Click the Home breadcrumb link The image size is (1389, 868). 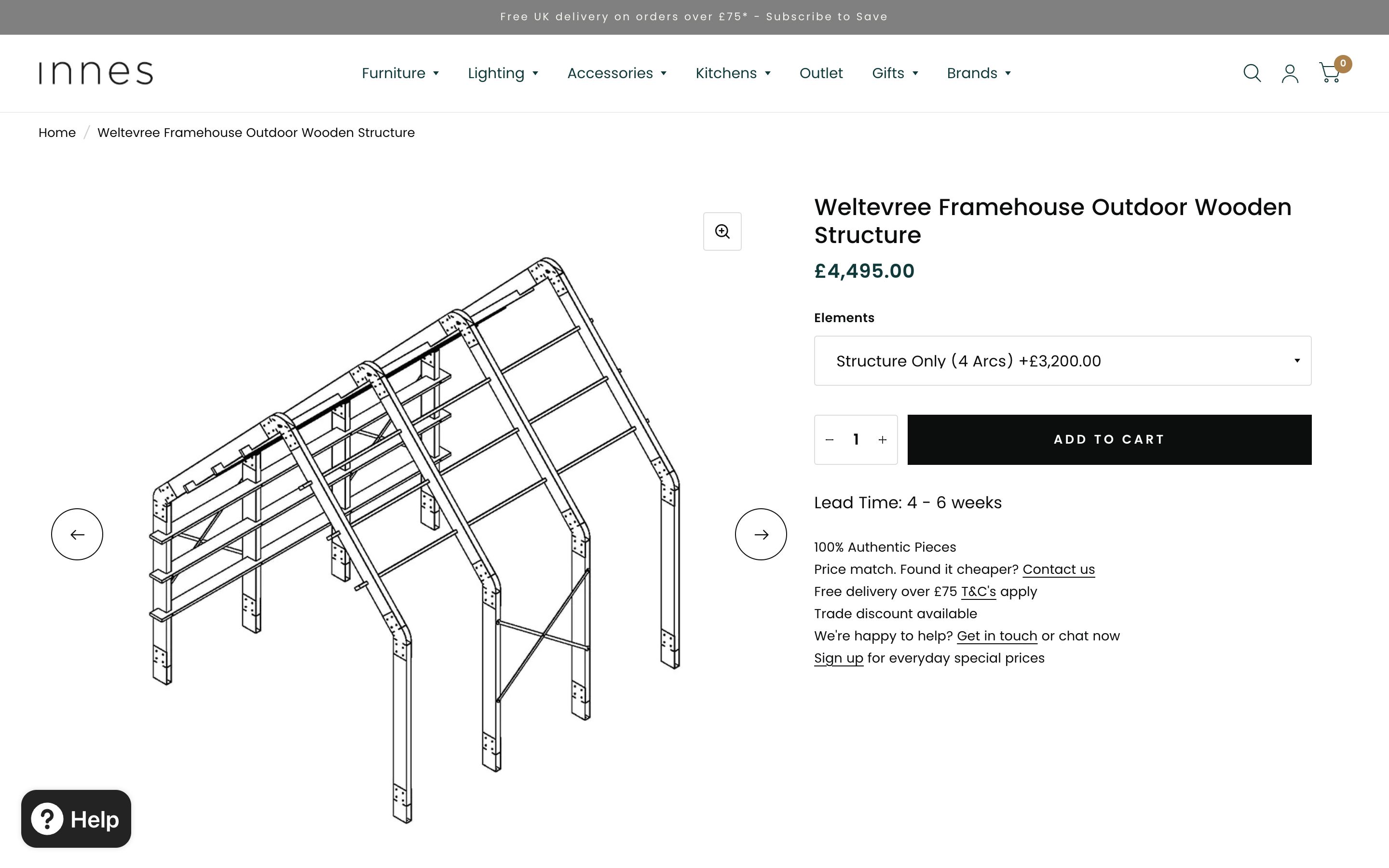tap(57, 133)
